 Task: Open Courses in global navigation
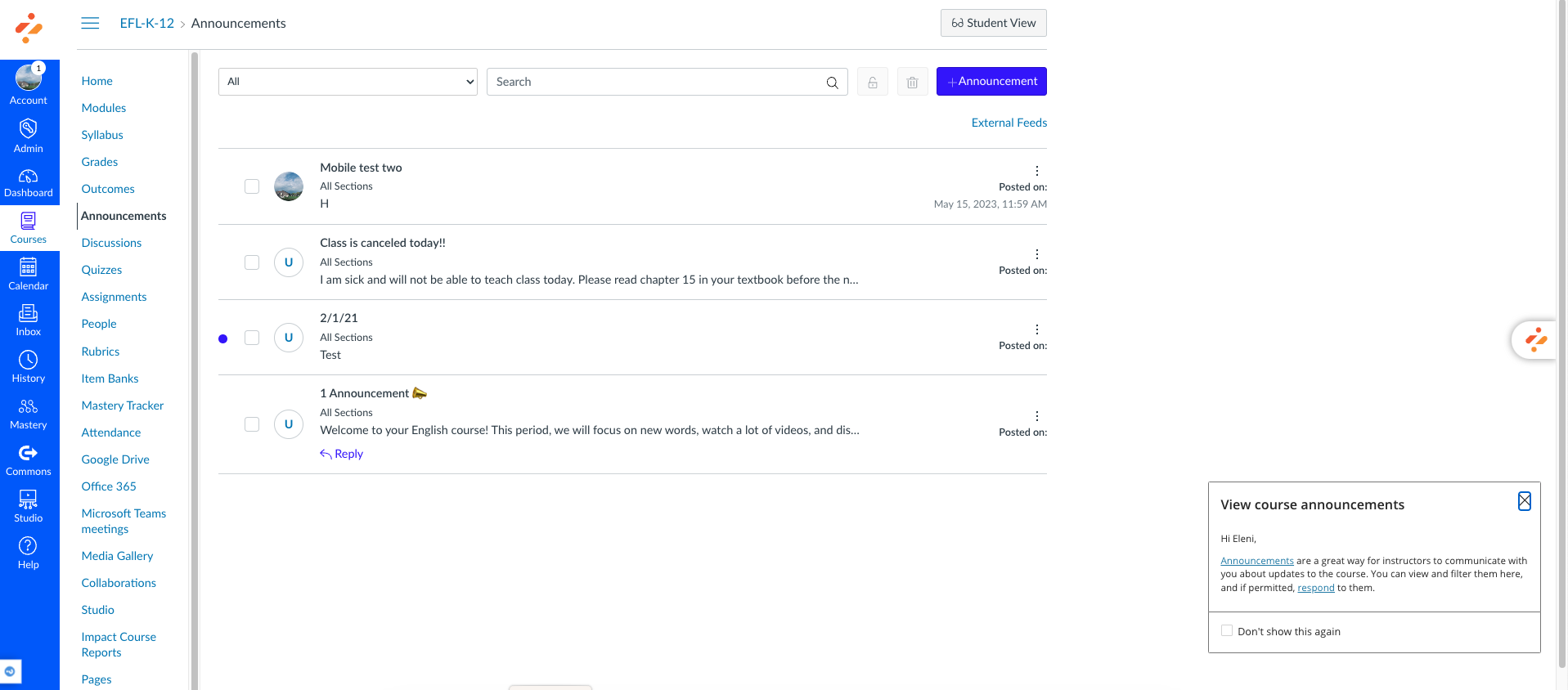[29, 228]
